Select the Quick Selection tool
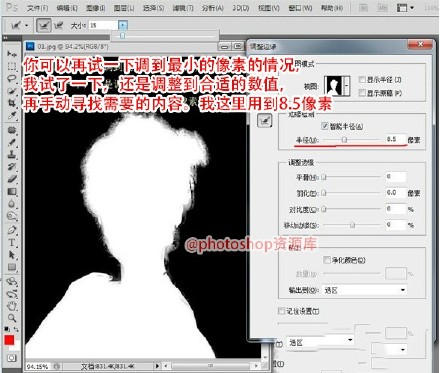 12,91
